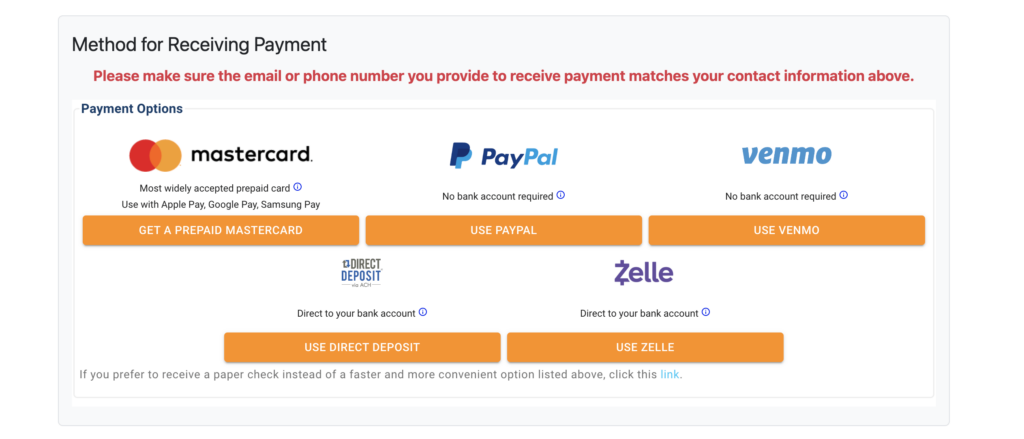Show info icon under Direct Deposit logo
1024x439 pixels.
tap(423, 312)
